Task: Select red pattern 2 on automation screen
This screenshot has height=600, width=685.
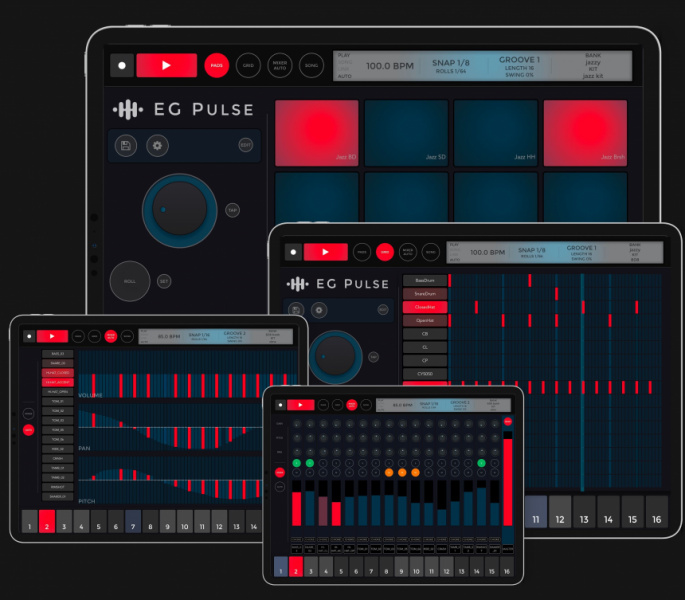Action: coord(47,521)
